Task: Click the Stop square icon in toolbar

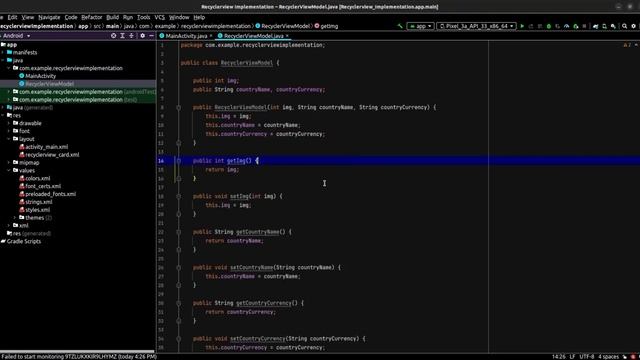Action: tap(584, 26)
